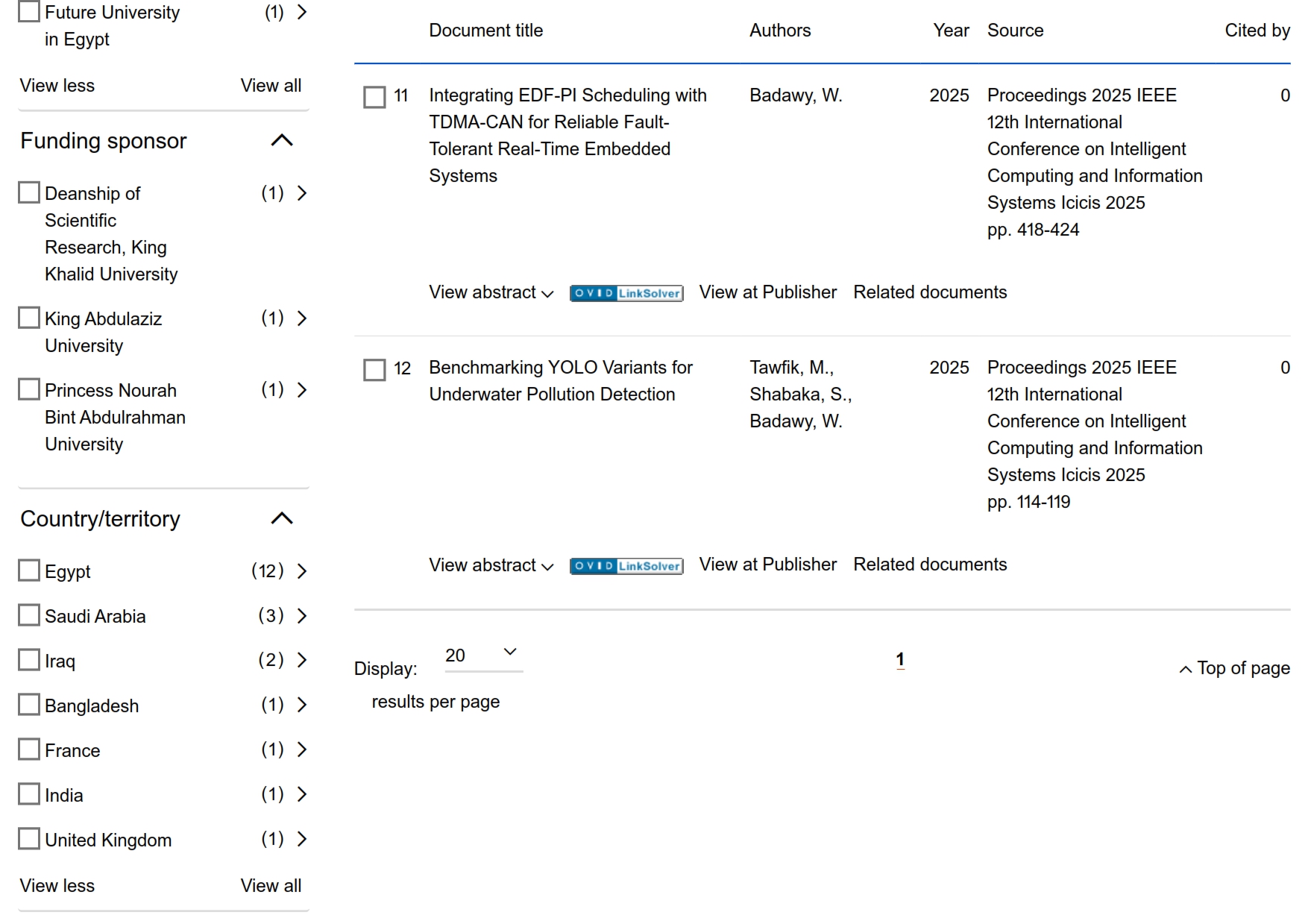Image resolution: width=1308 pixels, height=924 pixels.
Task: Sort by Cited by column header
Action: tap(1257, 31)
